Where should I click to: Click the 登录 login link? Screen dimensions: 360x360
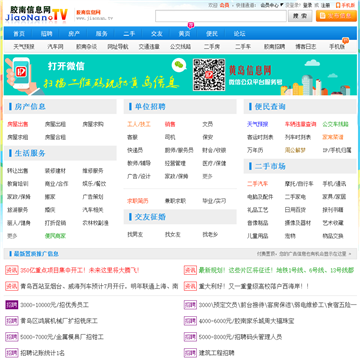pos(307,5)
